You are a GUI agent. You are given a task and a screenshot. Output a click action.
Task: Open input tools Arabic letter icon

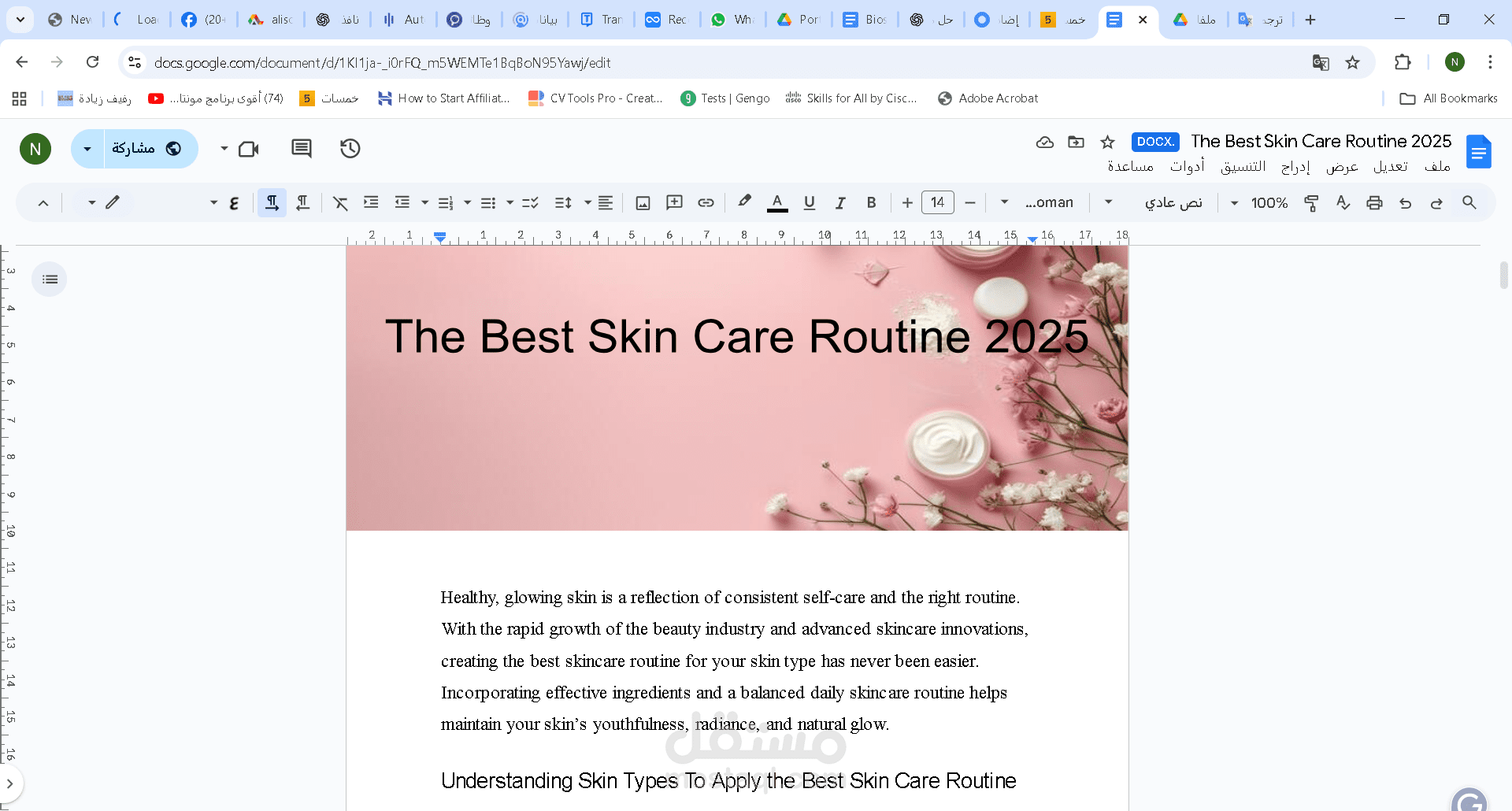click(234, 202)
